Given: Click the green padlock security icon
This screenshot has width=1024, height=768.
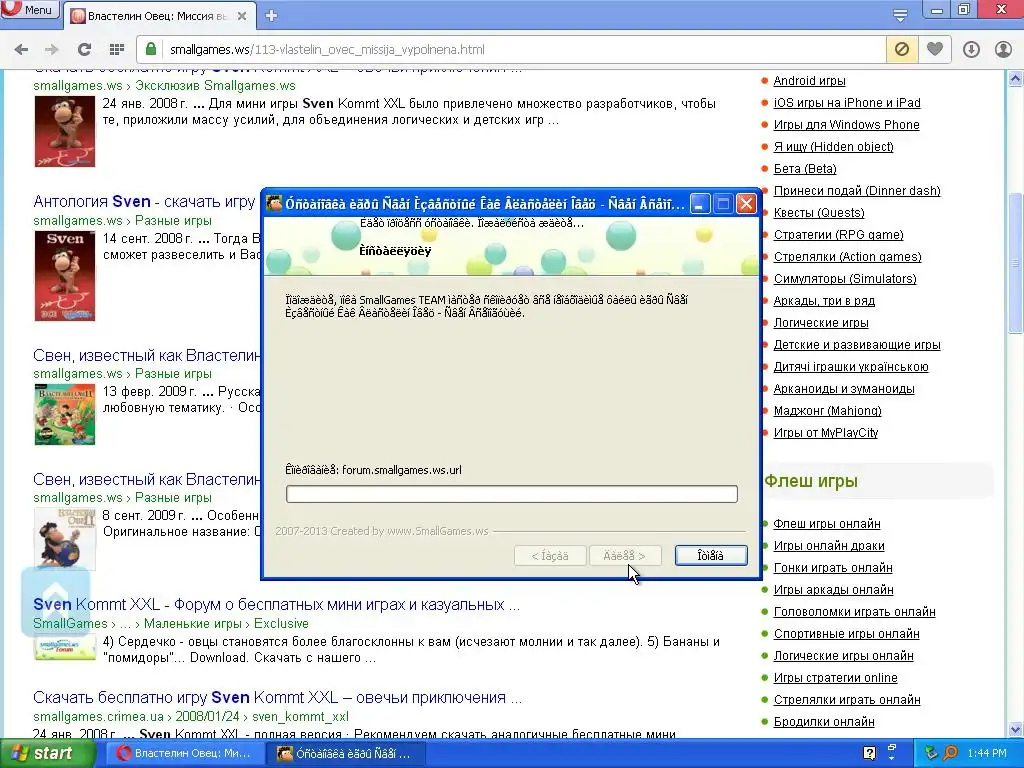Looking at the screenshot, I should click(151, 50).
